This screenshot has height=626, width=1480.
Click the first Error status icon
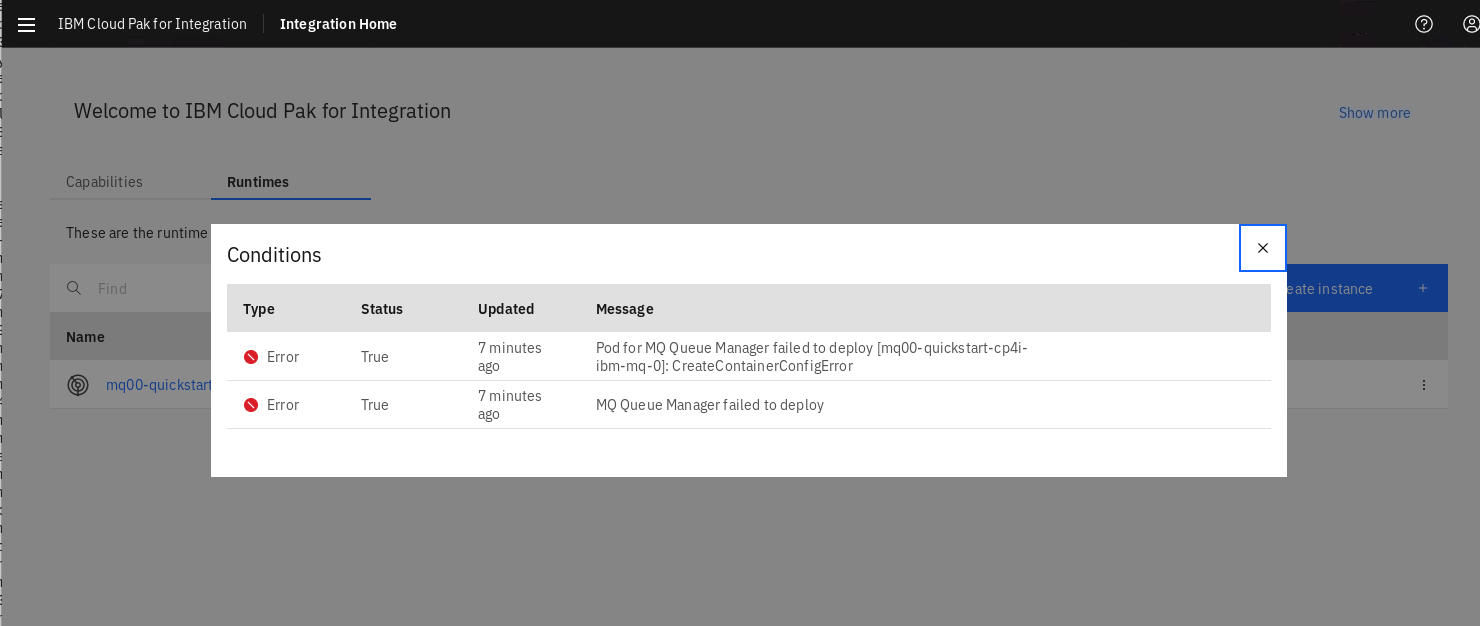click(x=251, y=357)
